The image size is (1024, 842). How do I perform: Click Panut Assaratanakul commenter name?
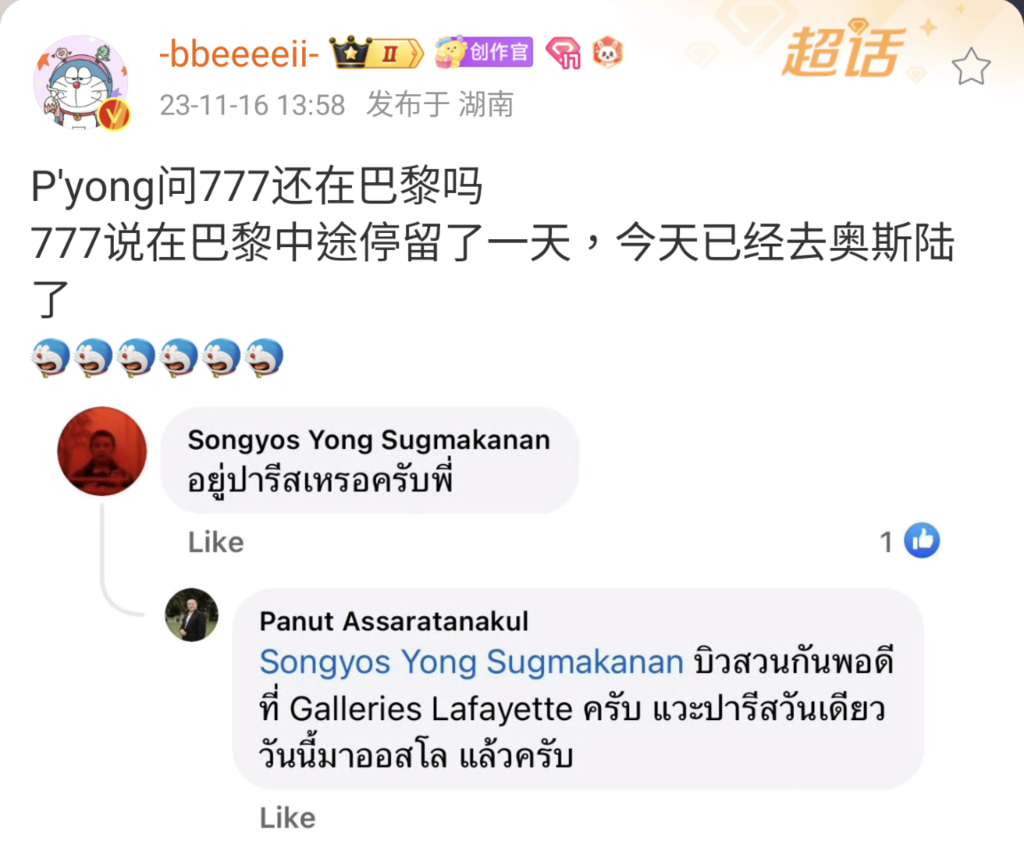394,621
